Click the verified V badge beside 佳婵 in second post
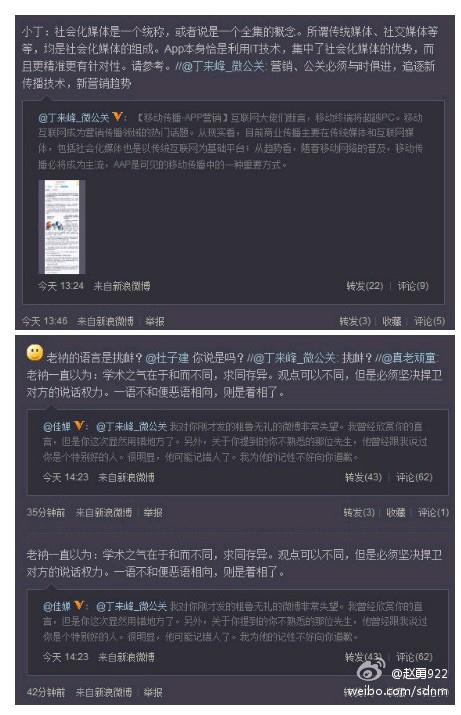Screen dimensions: 461x715 [79, 425]
